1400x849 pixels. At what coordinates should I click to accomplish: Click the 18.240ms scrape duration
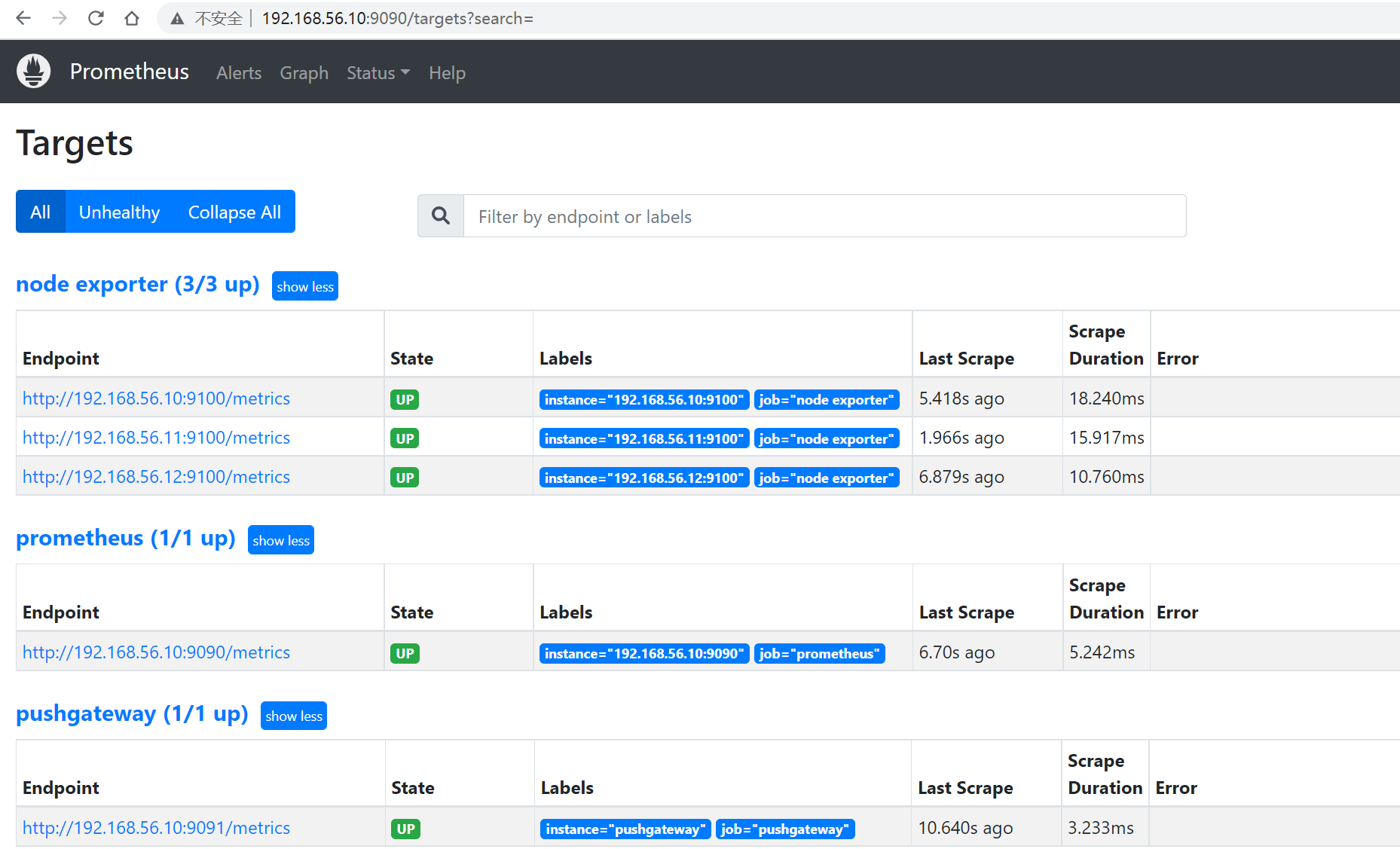pyautogui.click(x=1106, y=399)
